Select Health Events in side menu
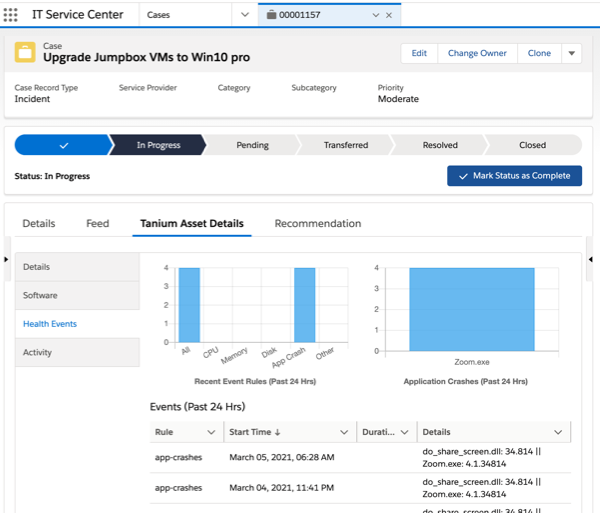The image size is (600, 513). [77, 324]
